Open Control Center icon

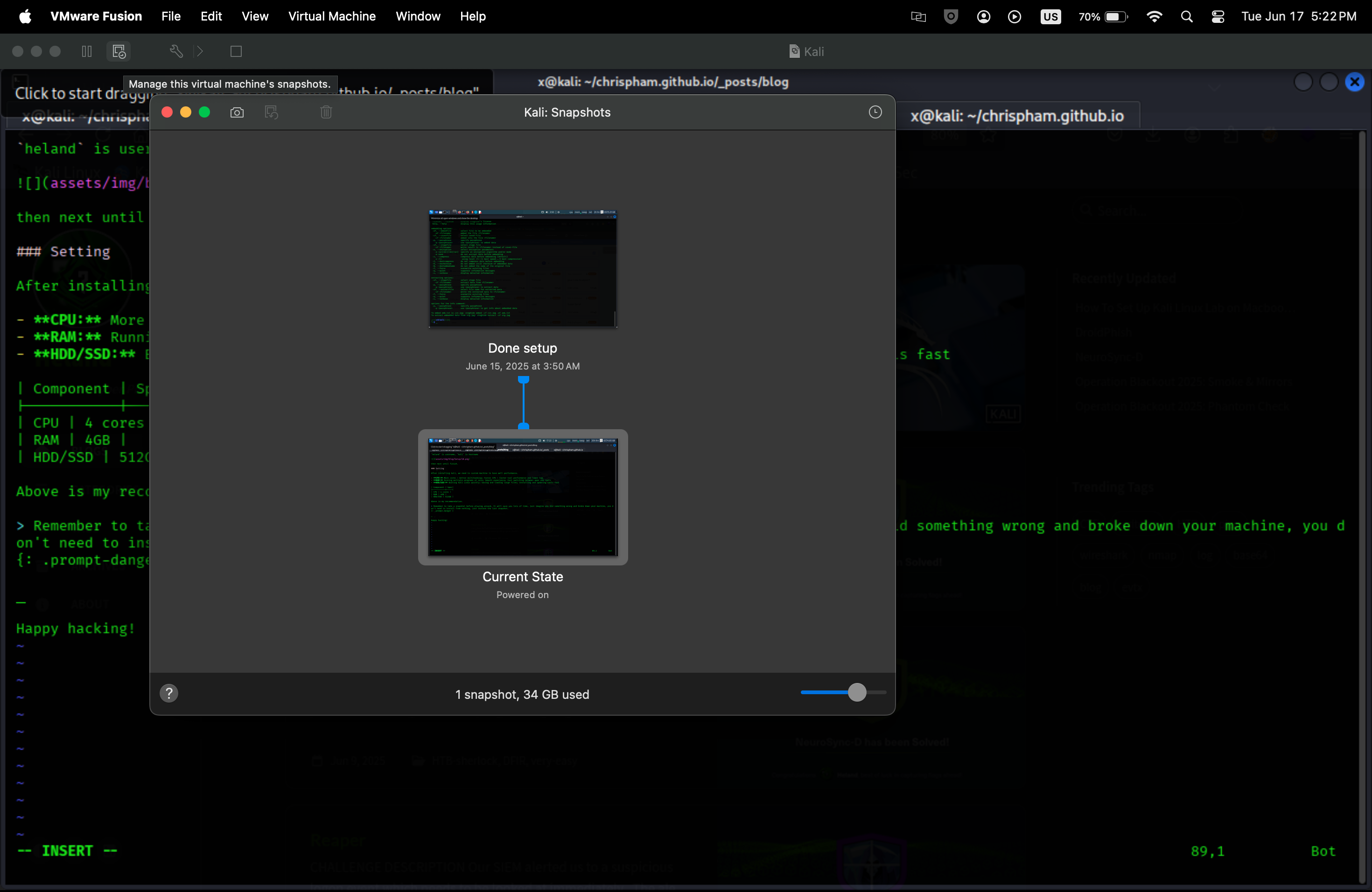pos(1218,17)
